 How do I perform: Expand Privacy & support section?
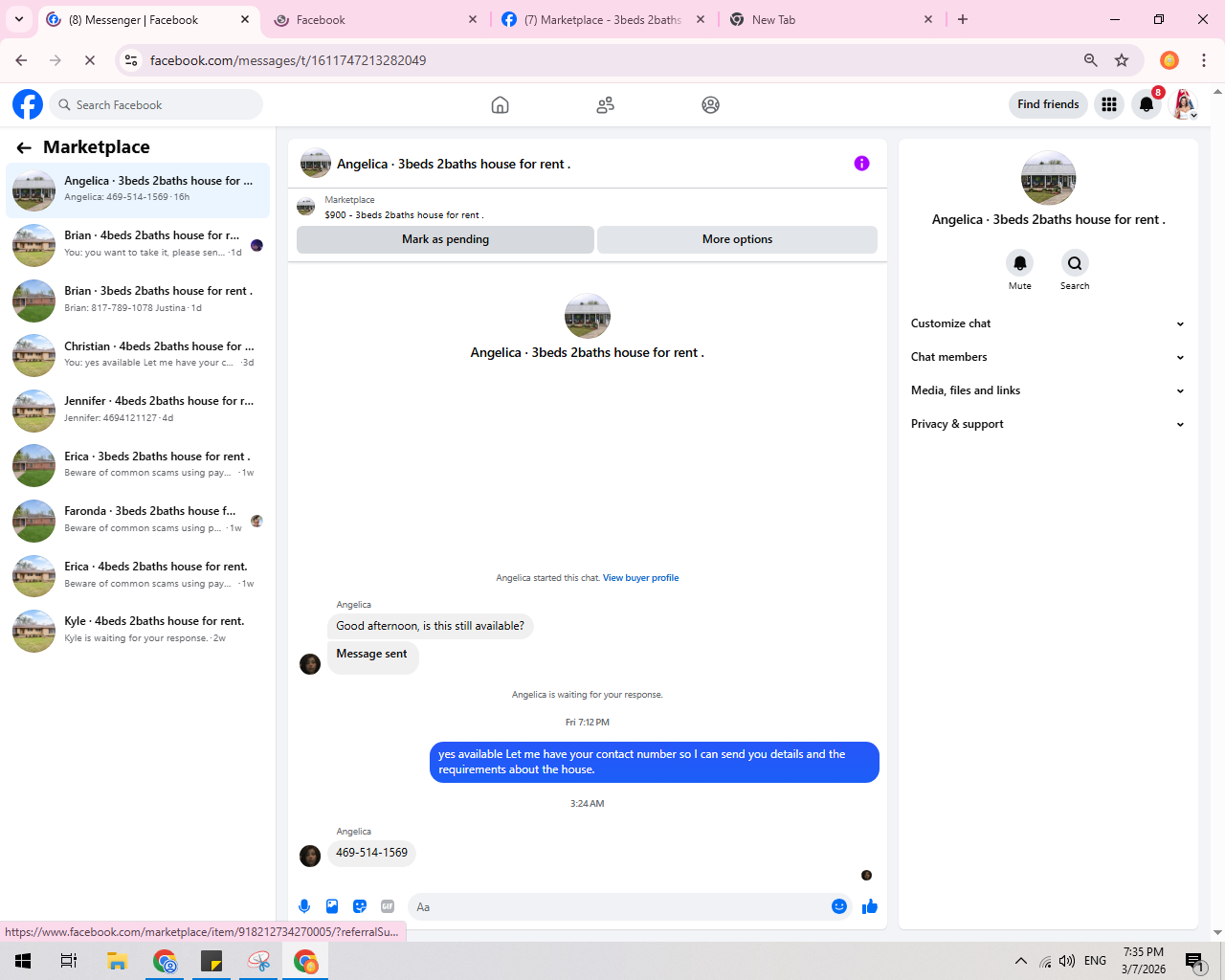[1048, 424]
